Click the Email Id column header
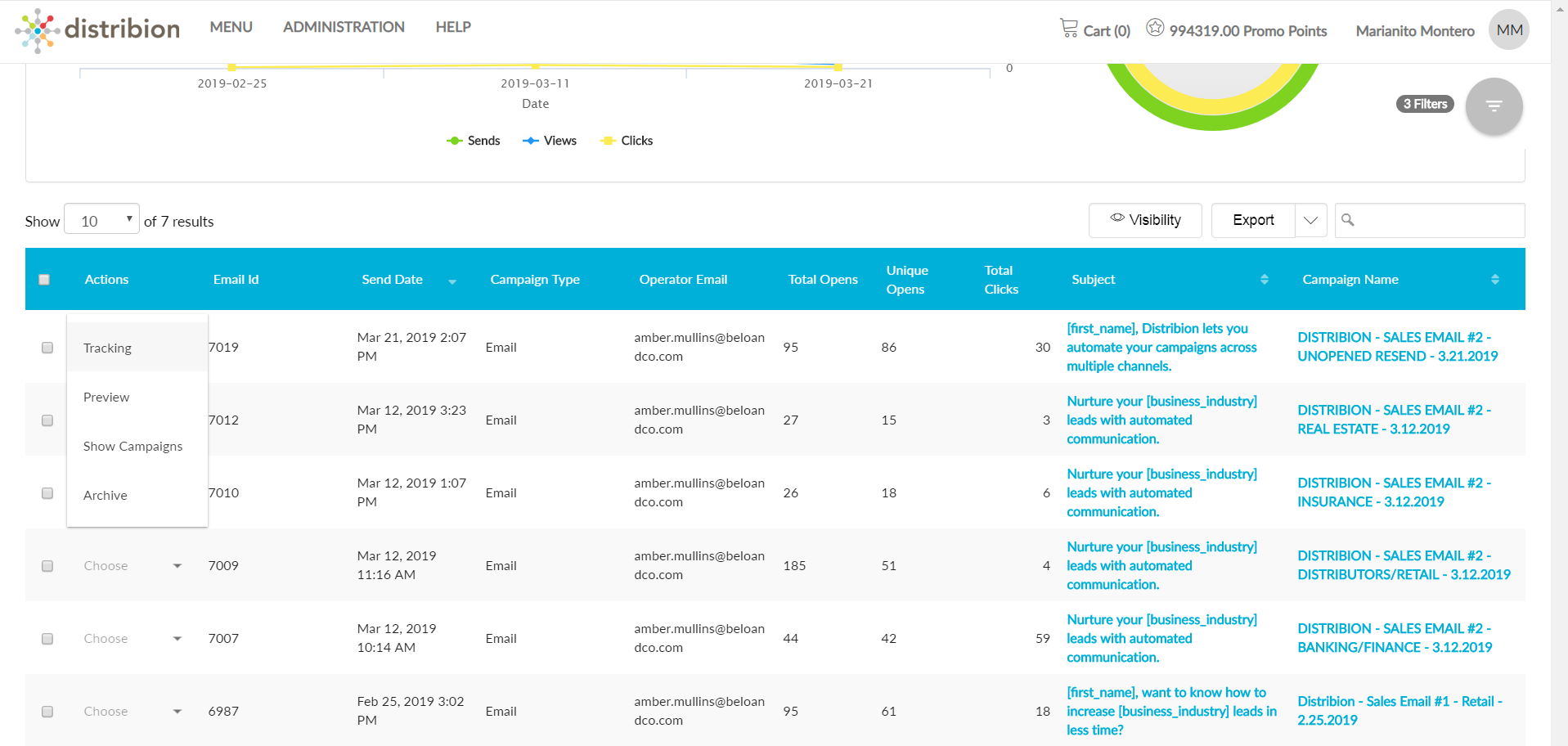 [236, 280]
